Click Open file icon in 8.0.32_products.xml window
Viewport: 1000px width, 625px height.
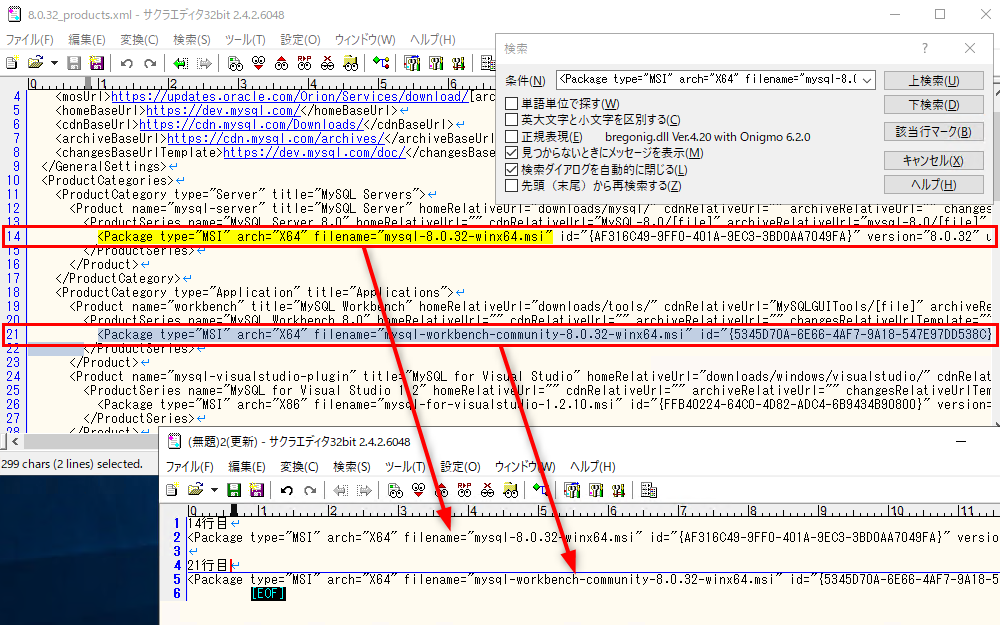(x=36, y=62)
